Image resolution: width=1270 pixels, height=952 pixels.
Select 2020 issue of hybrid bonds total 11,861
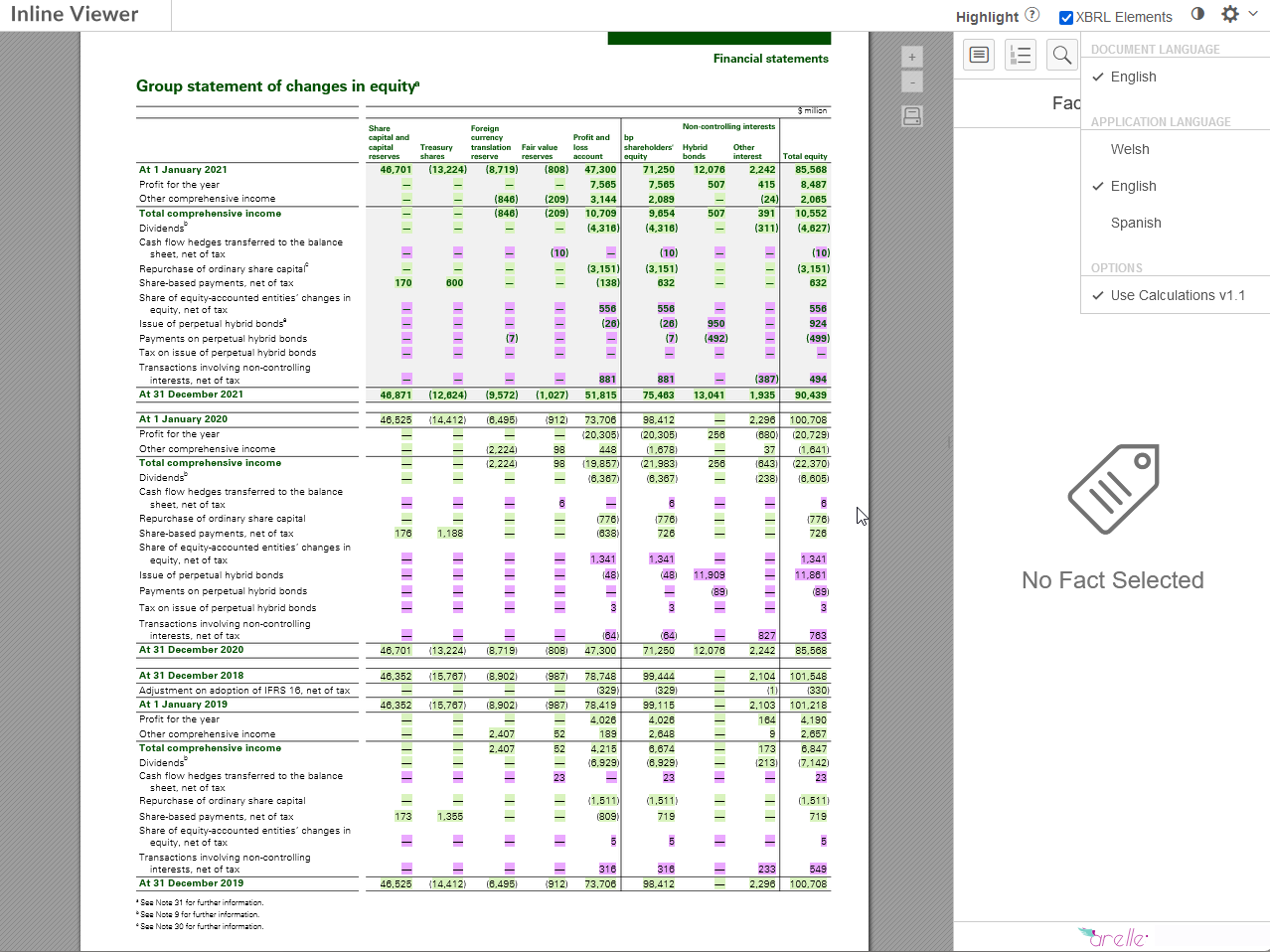tap(811, 575)
